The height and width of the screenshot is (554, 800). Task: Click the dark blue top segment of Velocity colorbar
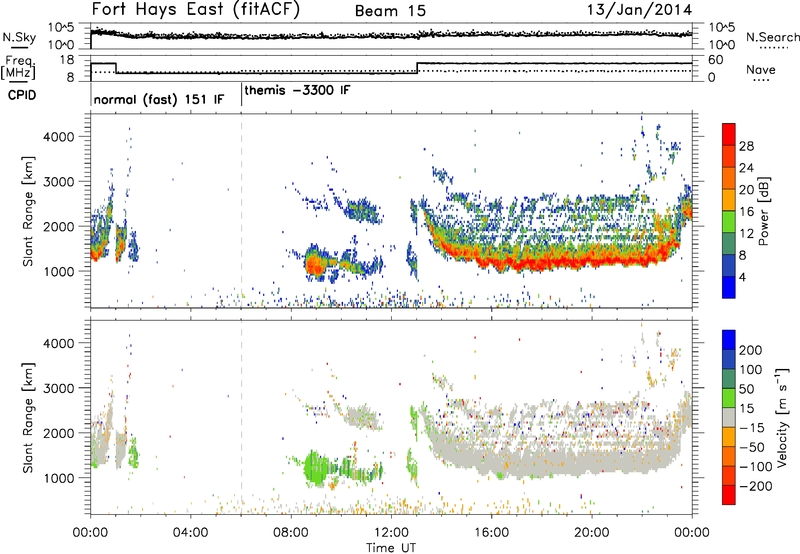[x=729, y=339]
